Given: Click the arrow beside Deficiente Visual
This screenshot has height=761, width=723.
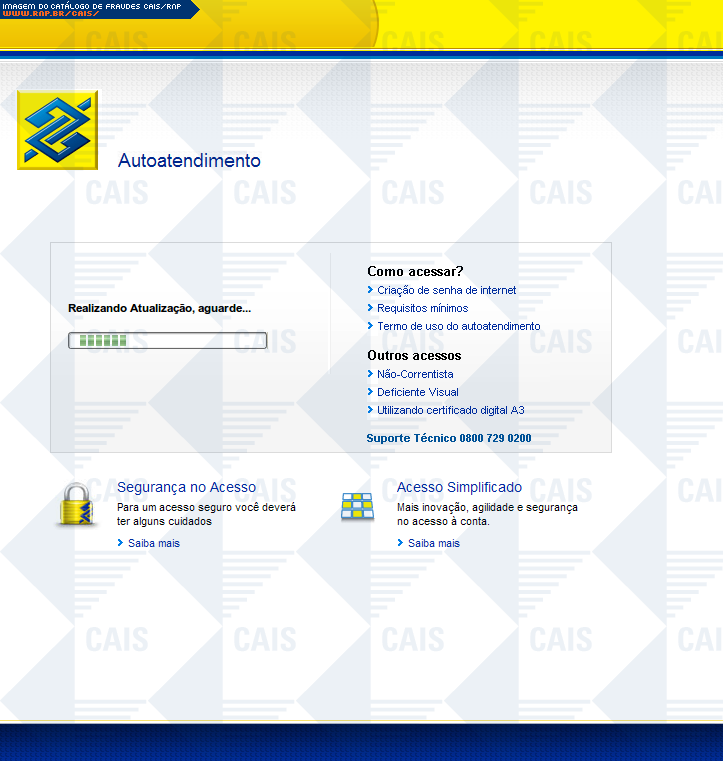Looking at the screenshot, I should (371, 392).
